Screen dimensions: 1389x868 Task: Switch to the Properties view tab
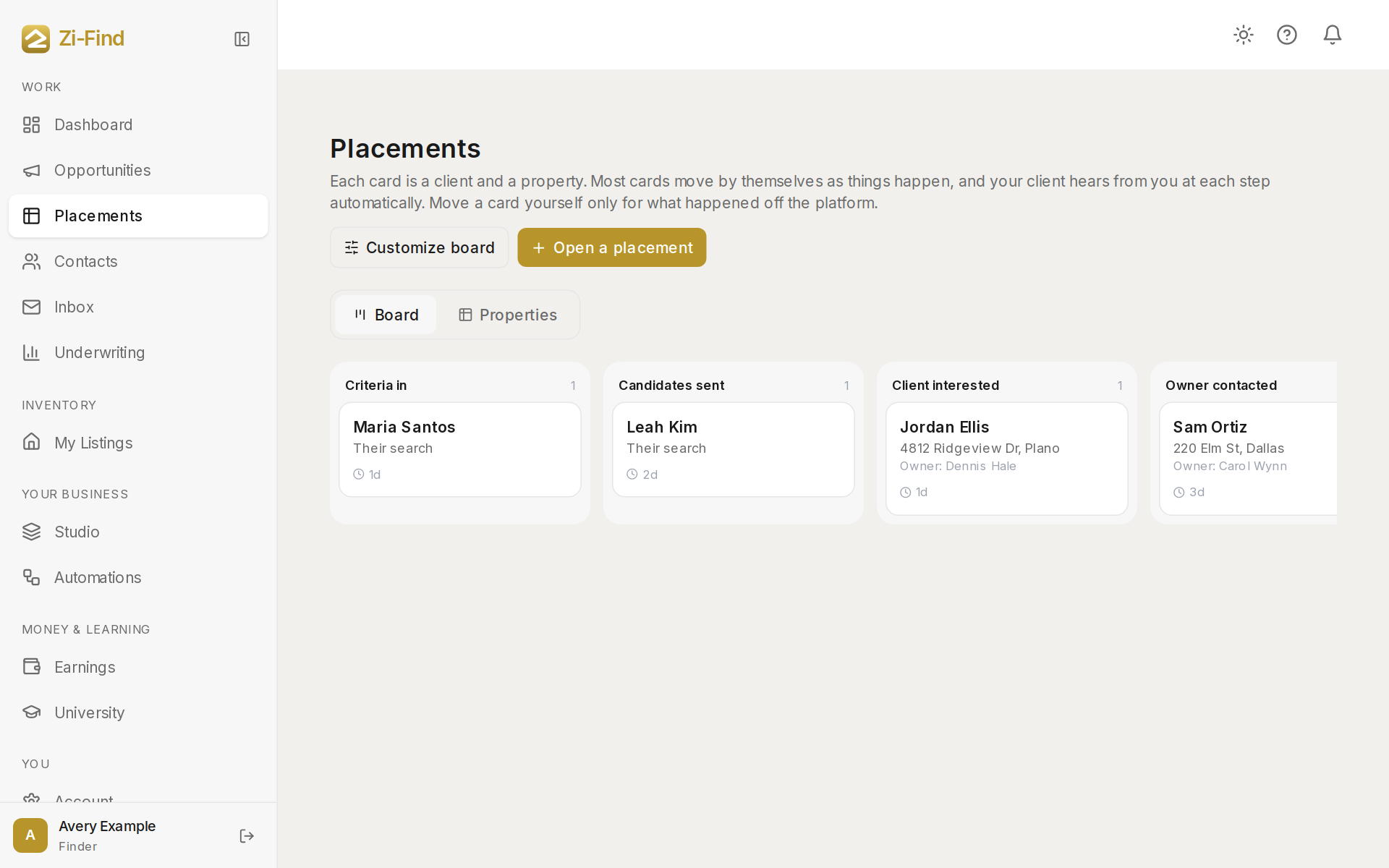507,315
